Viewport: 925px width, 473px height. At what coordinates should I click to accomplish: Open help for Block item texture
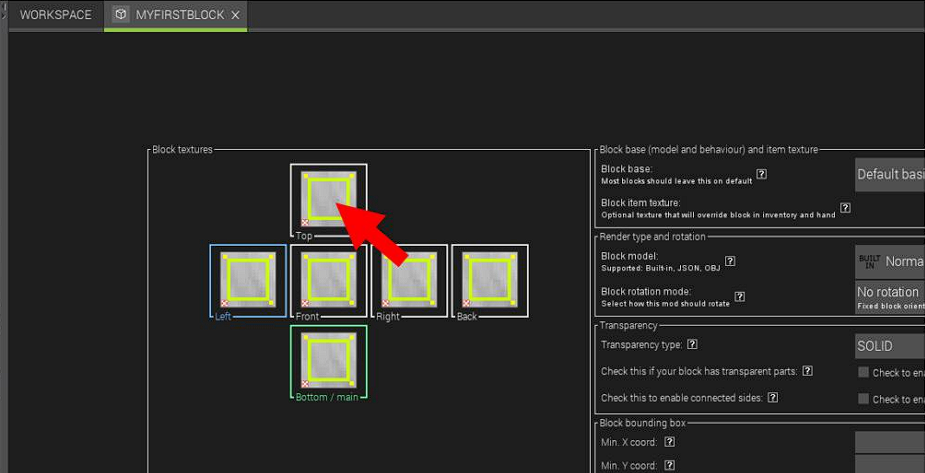click(845, 208)
